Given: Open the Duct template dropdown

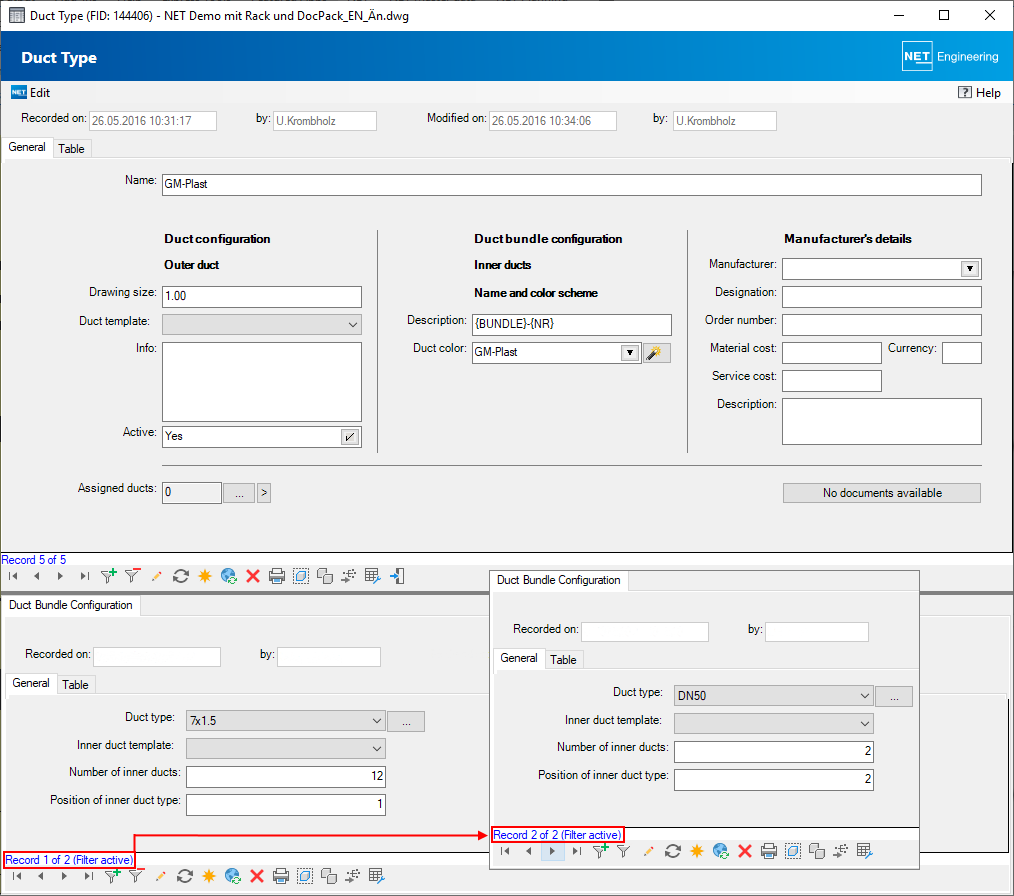Looking at the screenshot, I should (x=352, y=324).
